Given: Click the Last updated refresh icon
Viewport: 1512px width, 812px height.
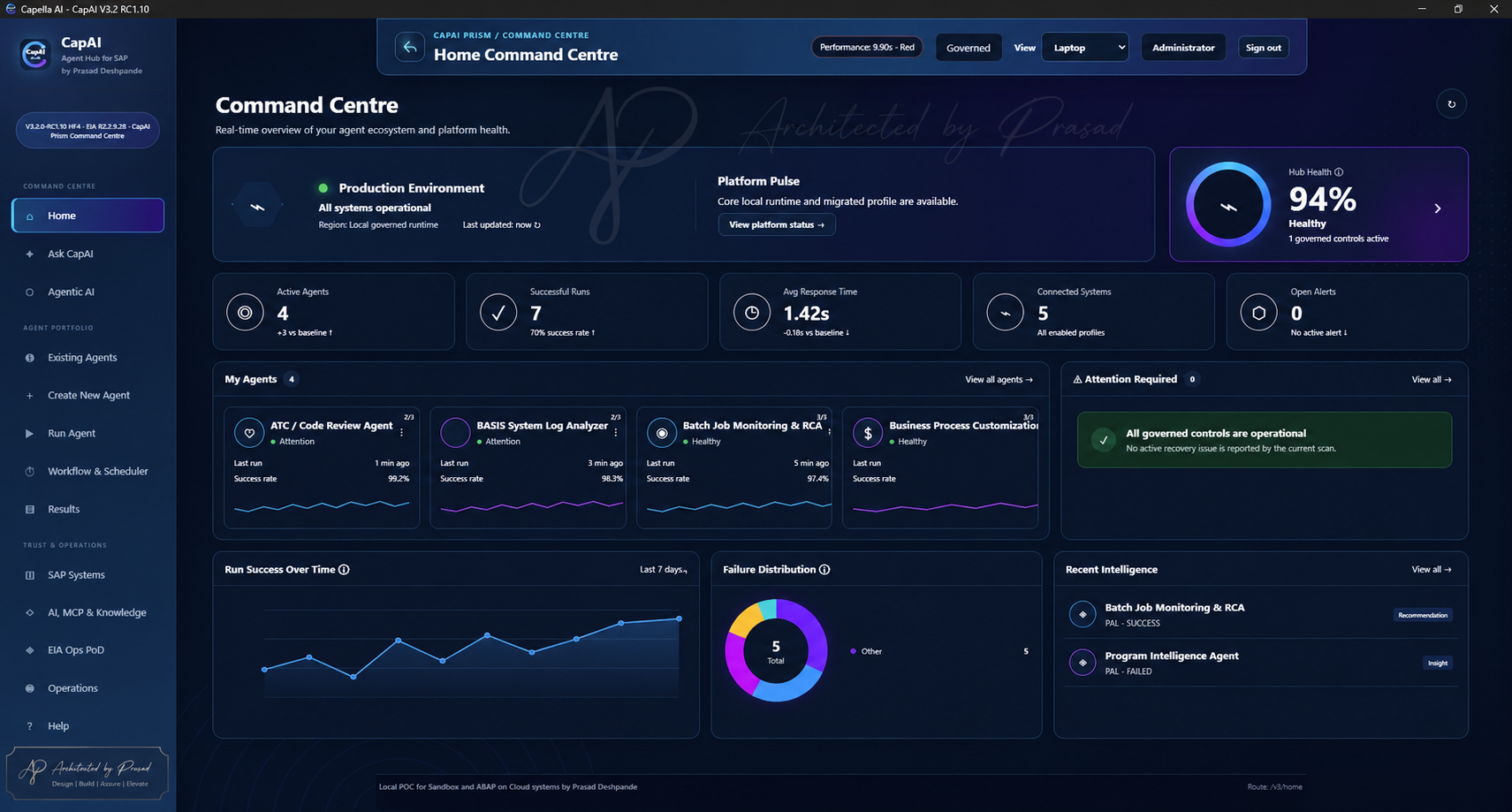Looking at the screenshot, I should pos(537,225).
